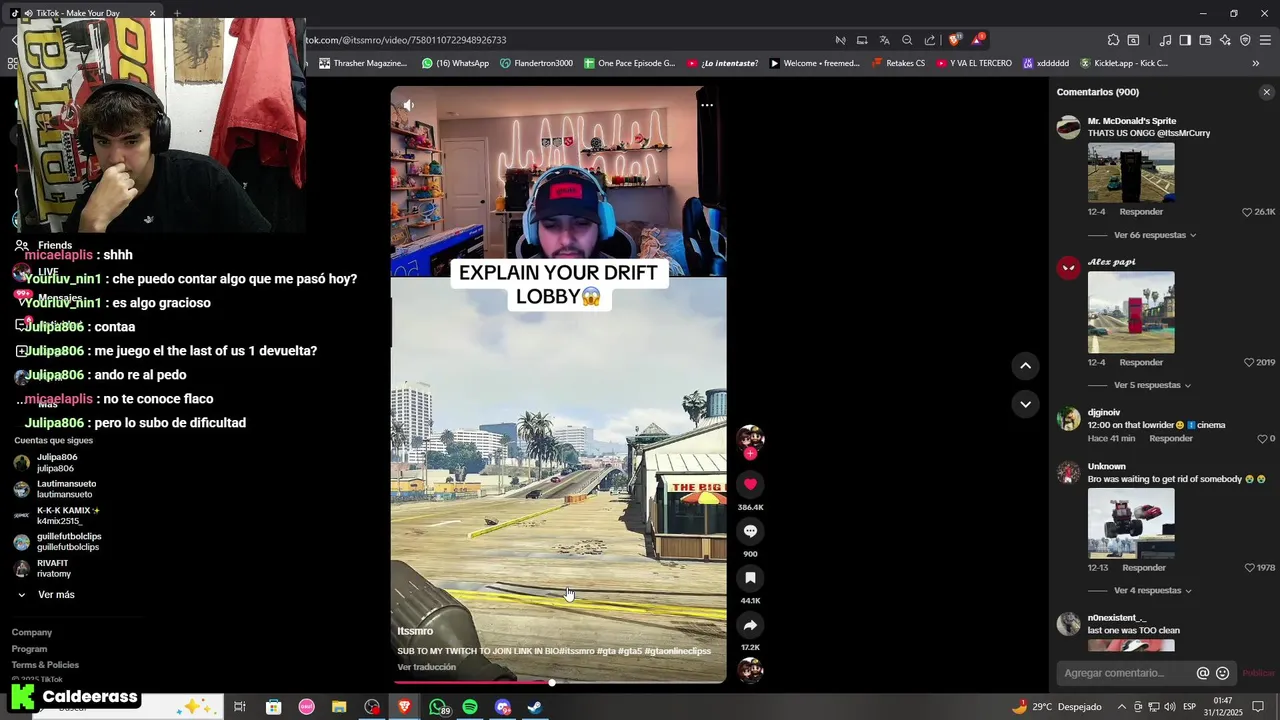Expand Ver más in followed accounts
Viewport: 1280px width, 720px height.
pos(56,595)
